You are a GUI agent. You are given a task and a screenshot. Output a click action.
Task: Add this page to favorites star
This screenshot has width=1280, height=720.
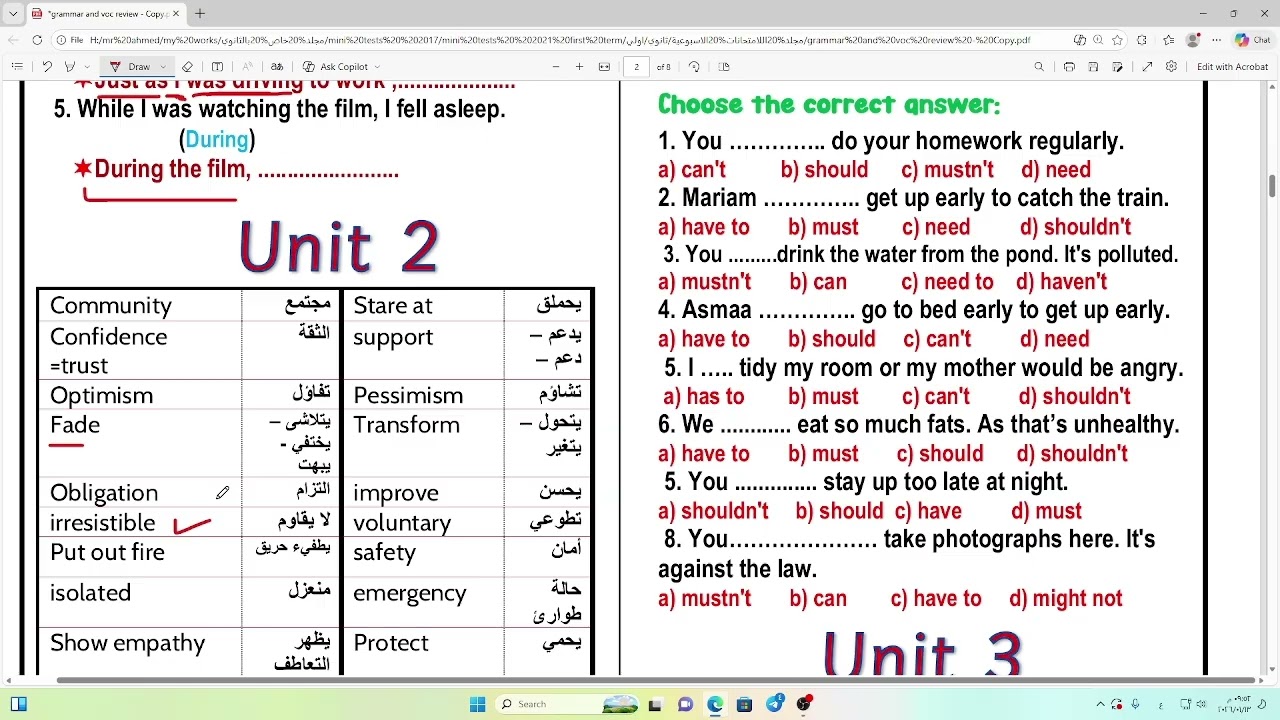[x=1117, y=40]
